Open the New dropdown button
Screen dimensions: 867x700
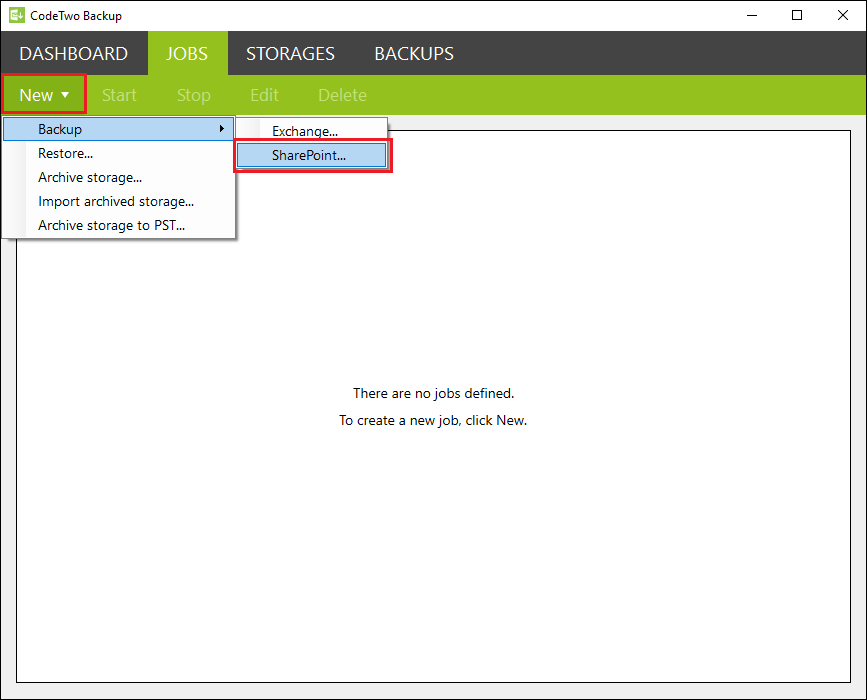[x=44, y=95]
